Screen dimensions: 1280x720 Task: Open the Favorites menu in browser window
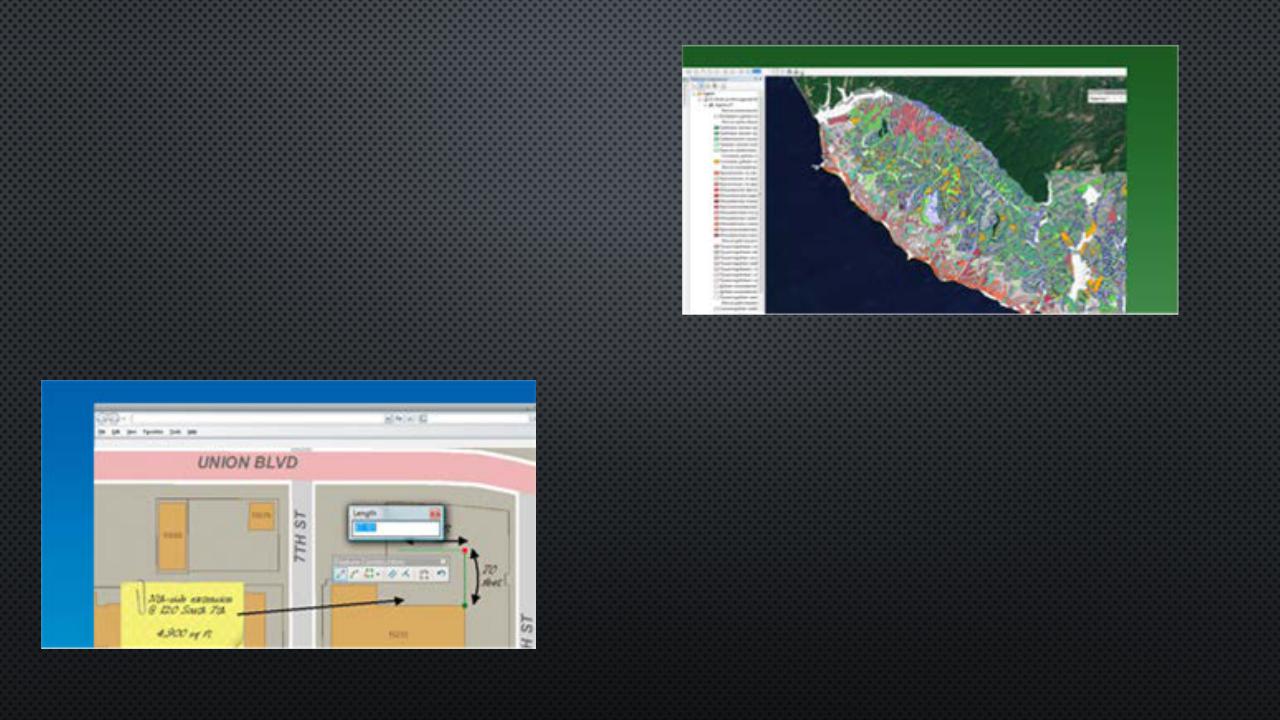pos(153,432)
